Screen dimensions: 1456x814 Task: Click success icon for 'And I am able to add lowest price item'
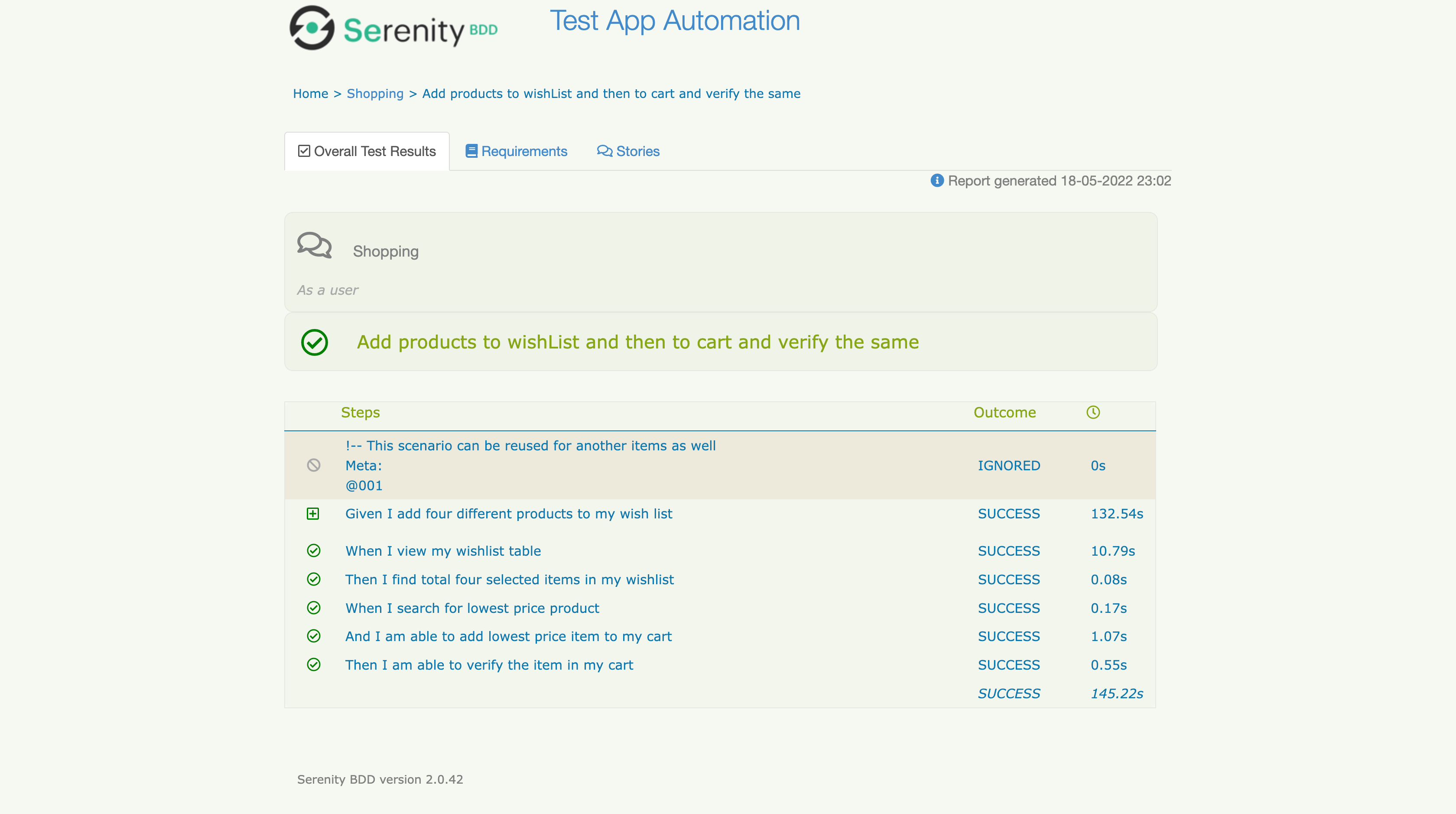click(x=314, y=636)
